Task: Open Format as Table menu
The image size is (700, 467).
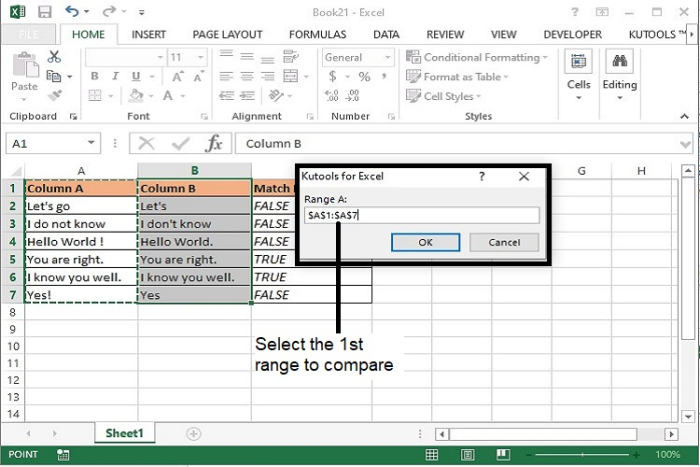Action: (x=457, y=77)
